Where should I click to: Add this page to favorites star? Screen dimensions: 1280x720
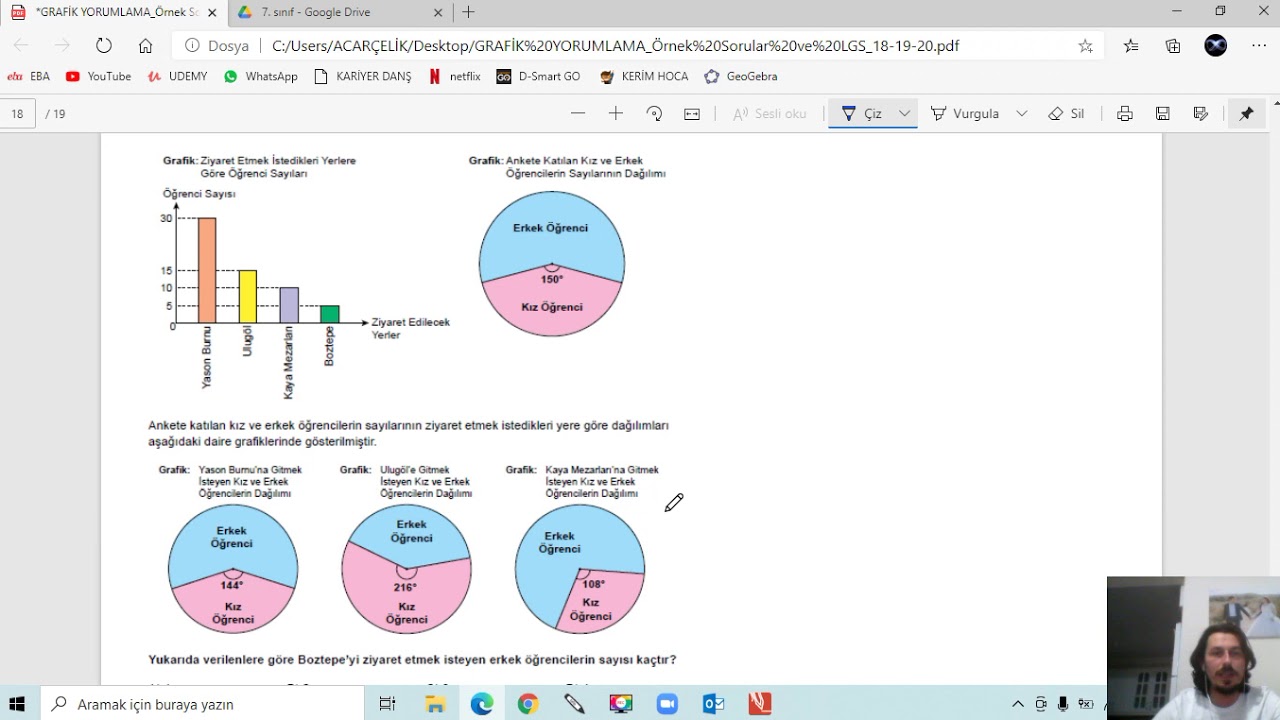pyautogui.click(x=1085, y=46)
